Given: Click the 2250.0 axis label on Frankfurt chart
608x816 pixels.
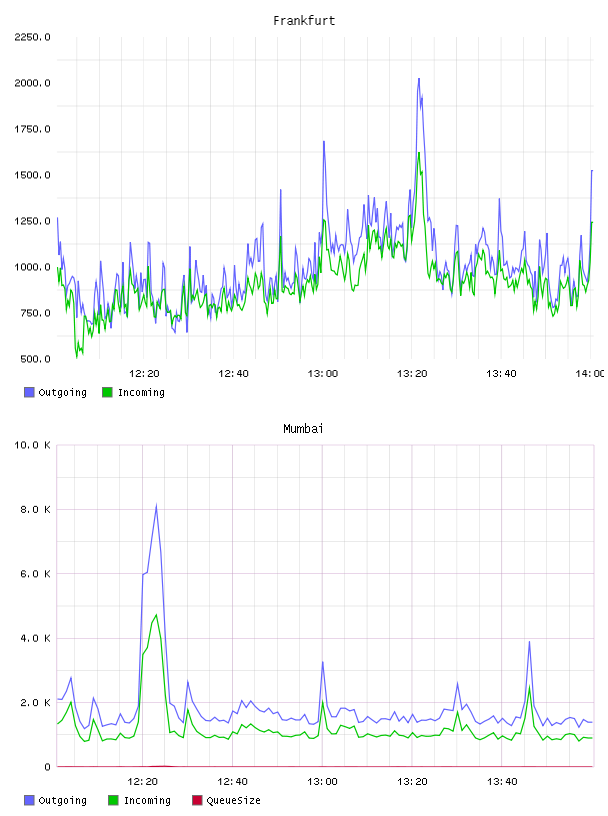Looking at the screenshot, I should coord(32,37).
